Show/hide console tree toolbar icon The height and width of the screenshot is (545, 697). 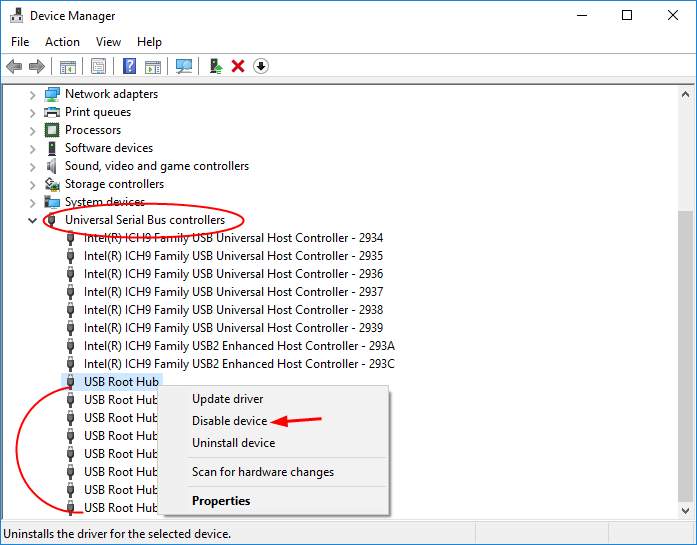click(67, 66)
